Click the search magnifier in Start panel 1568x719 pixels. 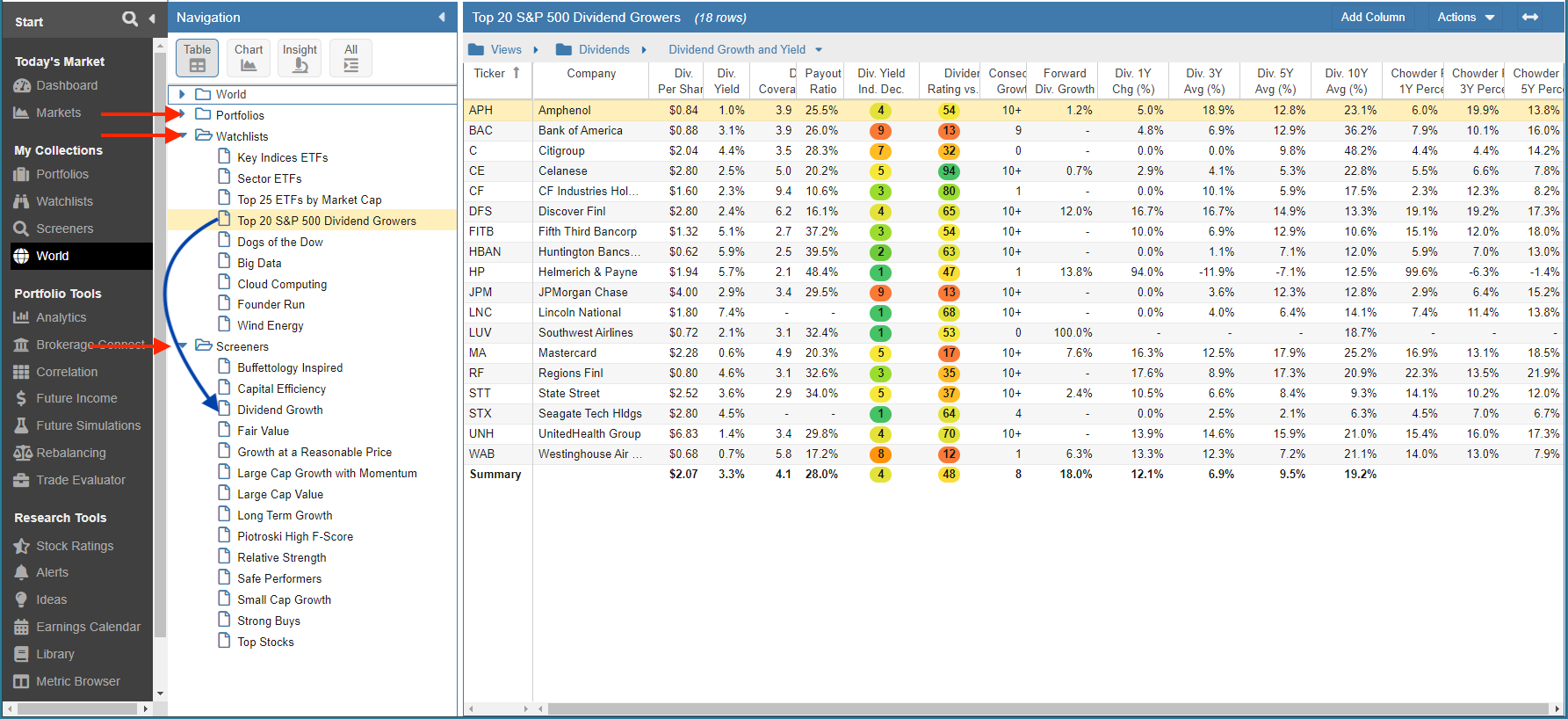(130, 18)
